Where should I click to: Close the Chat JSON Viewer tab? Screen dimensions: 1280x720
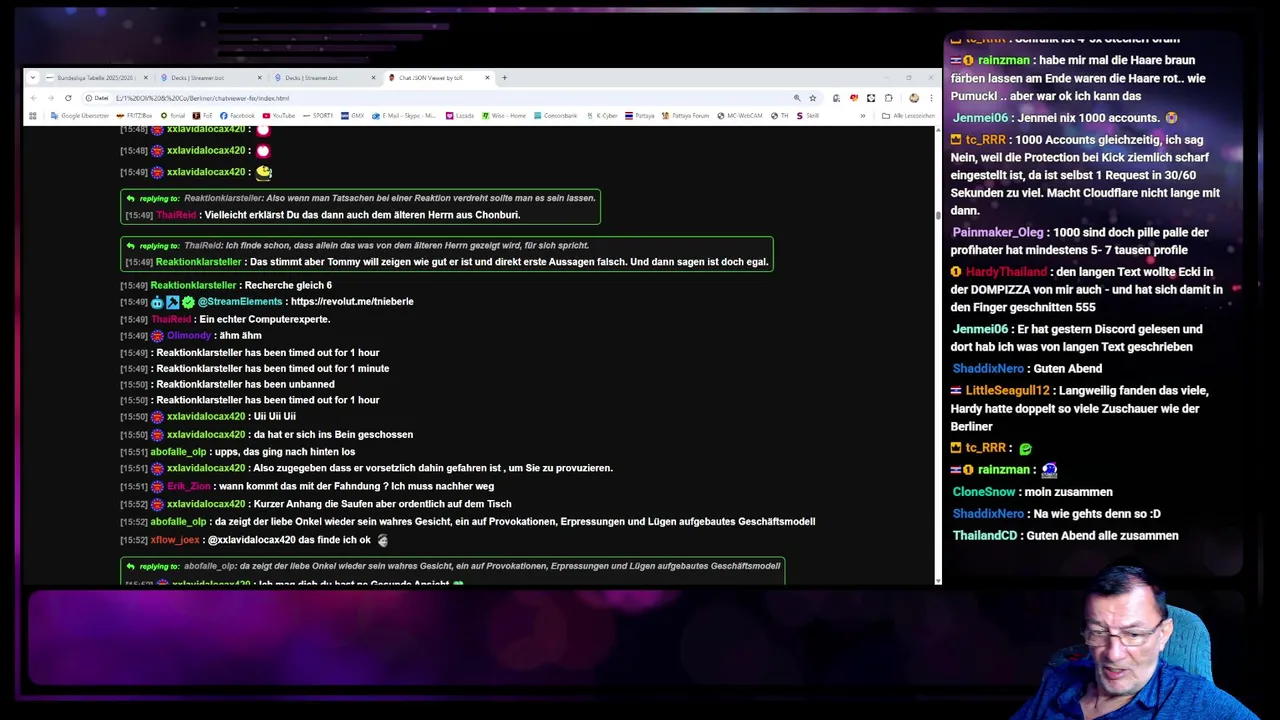pos(487,77)
